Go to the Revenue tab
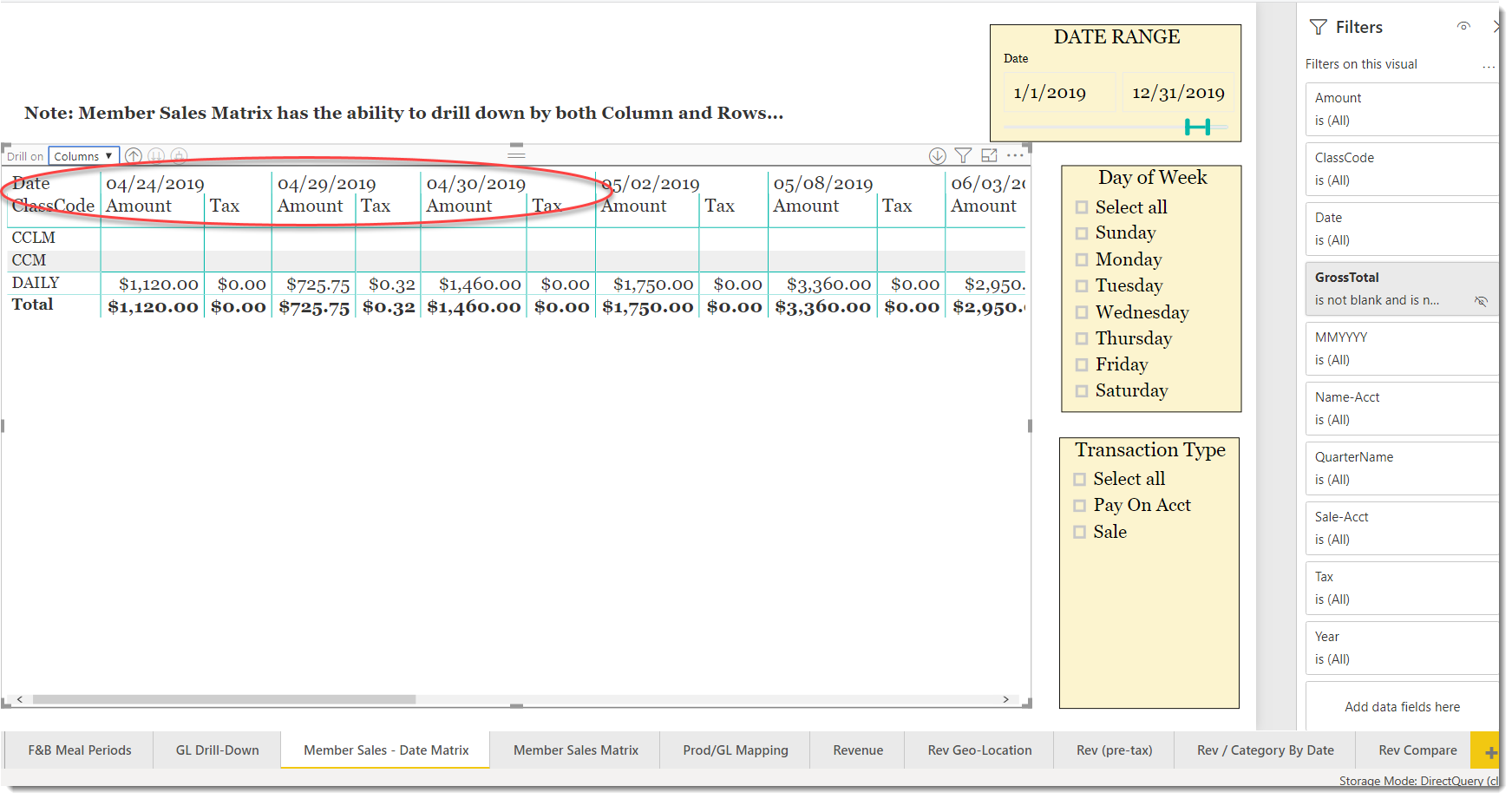 (x=858, y=750)
